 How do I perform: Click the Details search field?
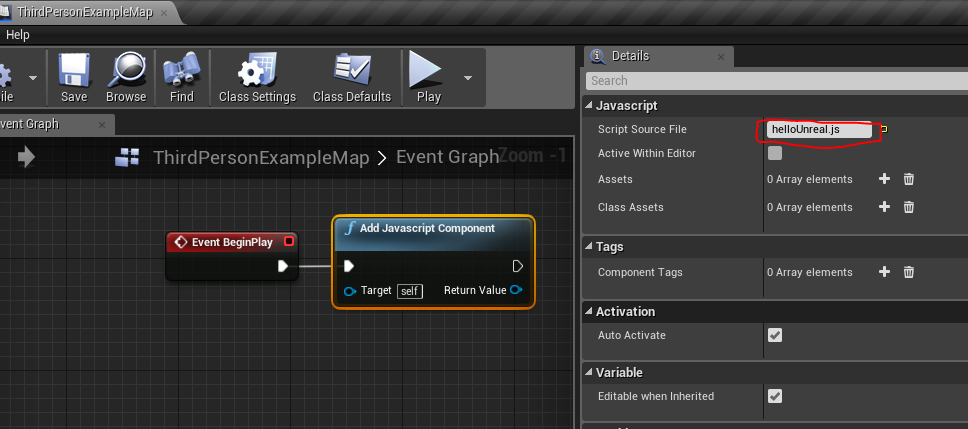pyautogui.click(x=777, y=81)
